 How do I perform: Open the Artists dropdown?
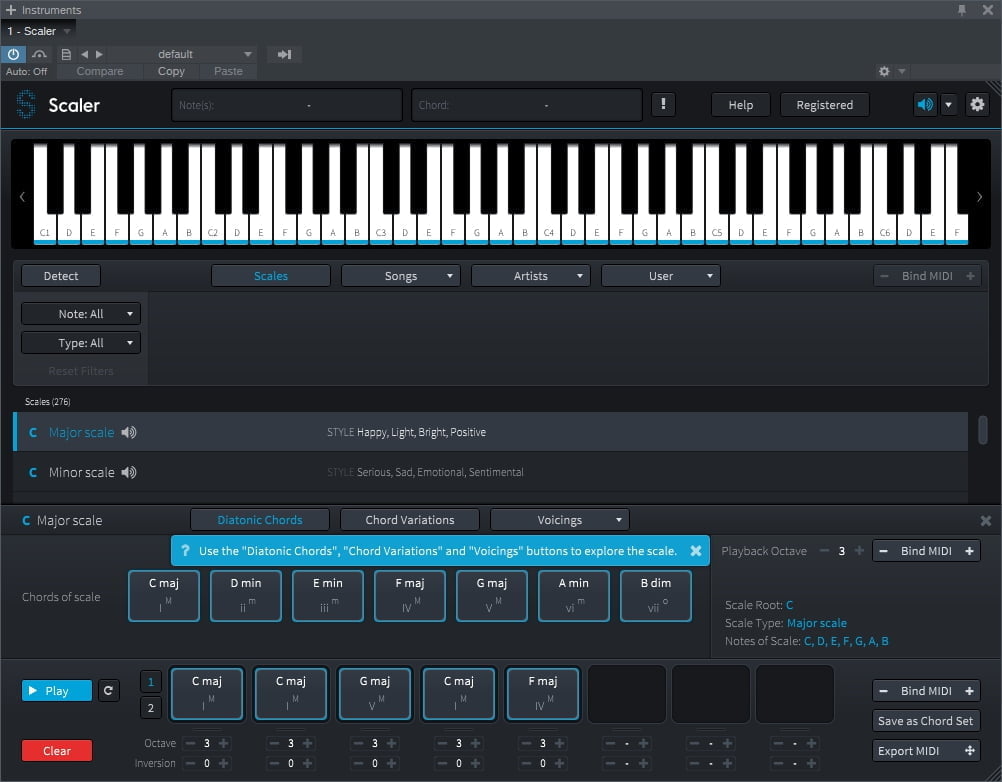pos(530,276)
